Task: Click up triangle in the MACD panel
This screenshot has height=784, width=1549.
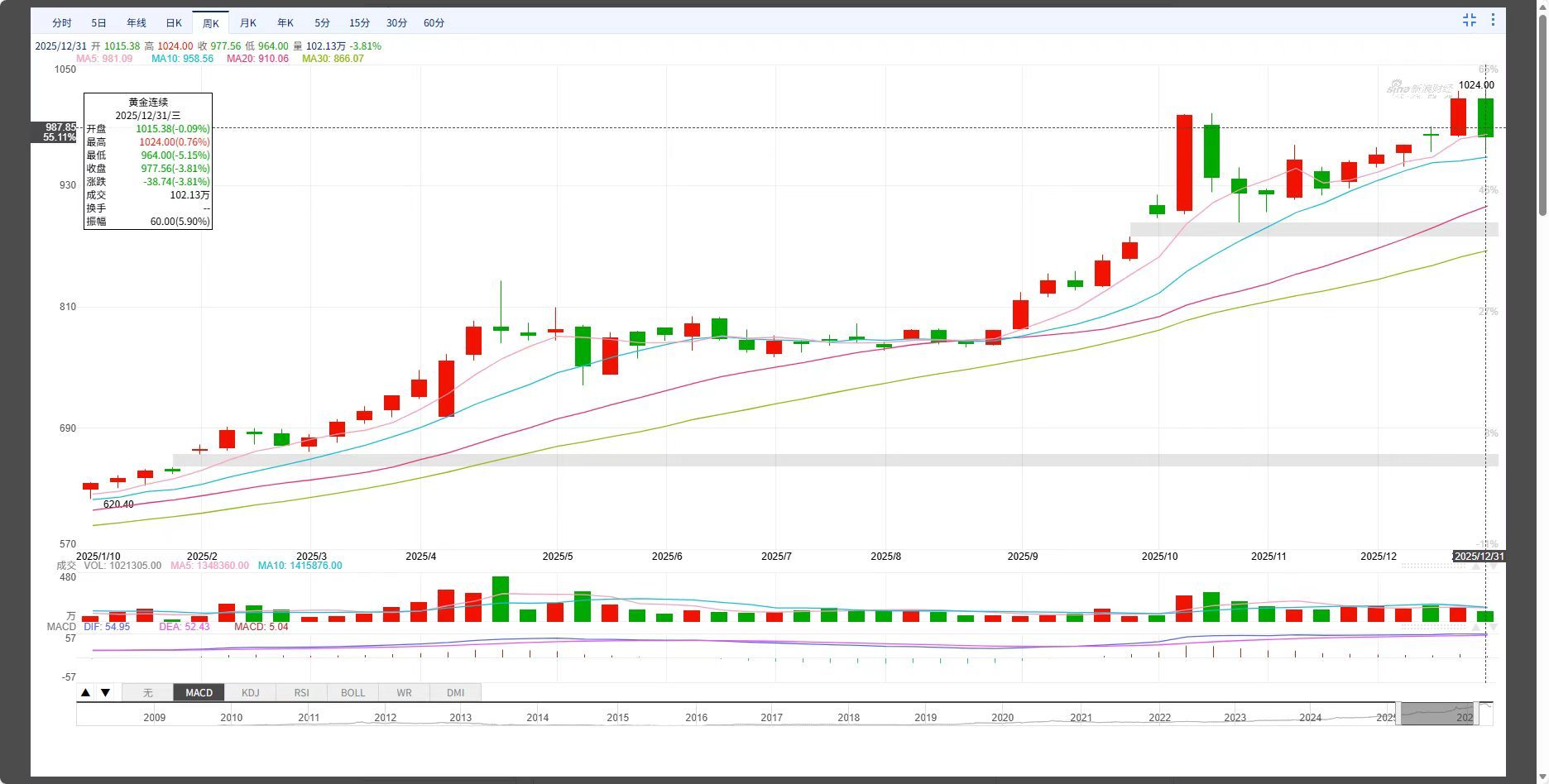Action: click(x=1476, y=628)
